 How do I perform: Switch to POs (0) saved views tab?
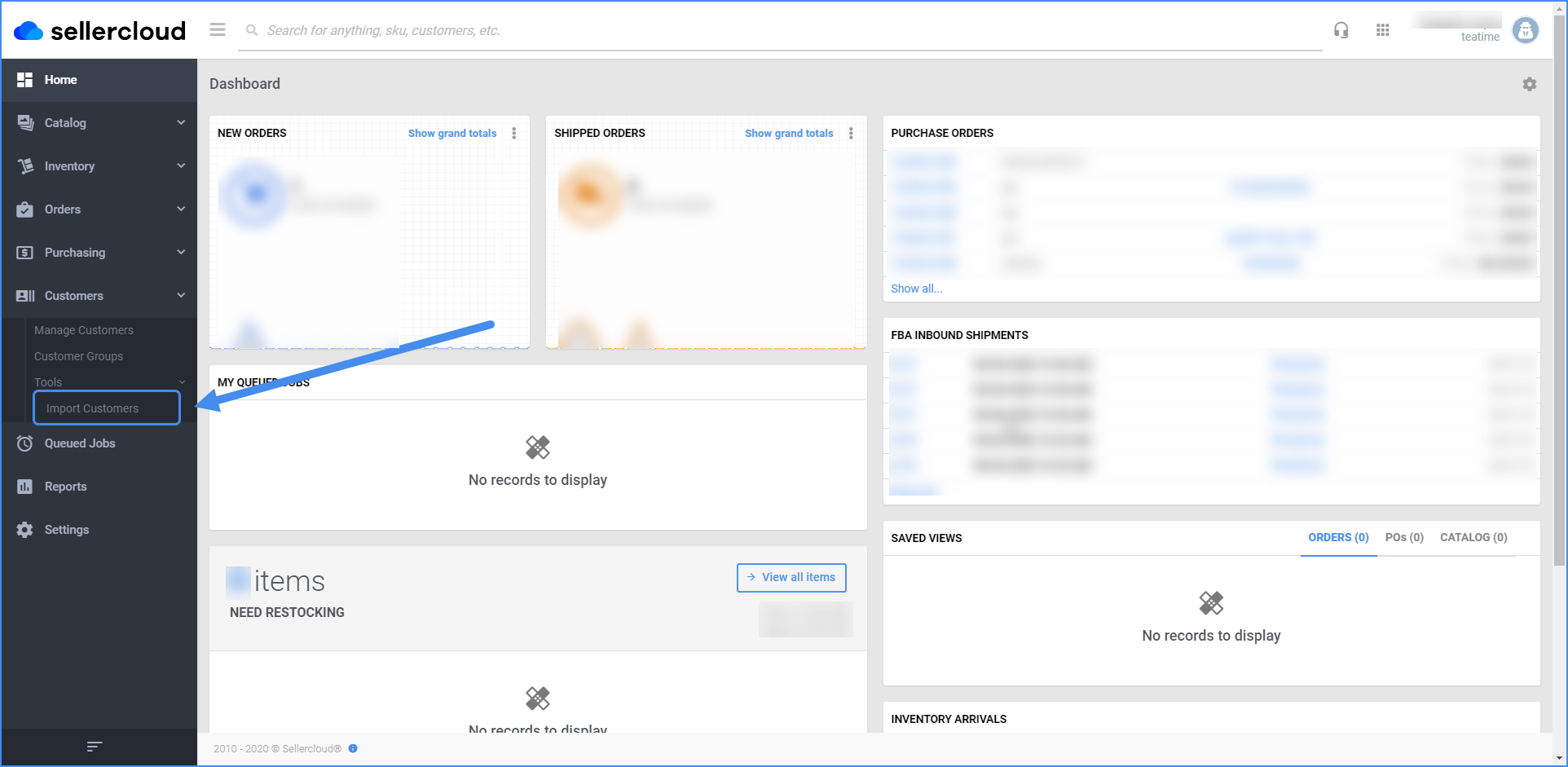[x=1404, y=538]
